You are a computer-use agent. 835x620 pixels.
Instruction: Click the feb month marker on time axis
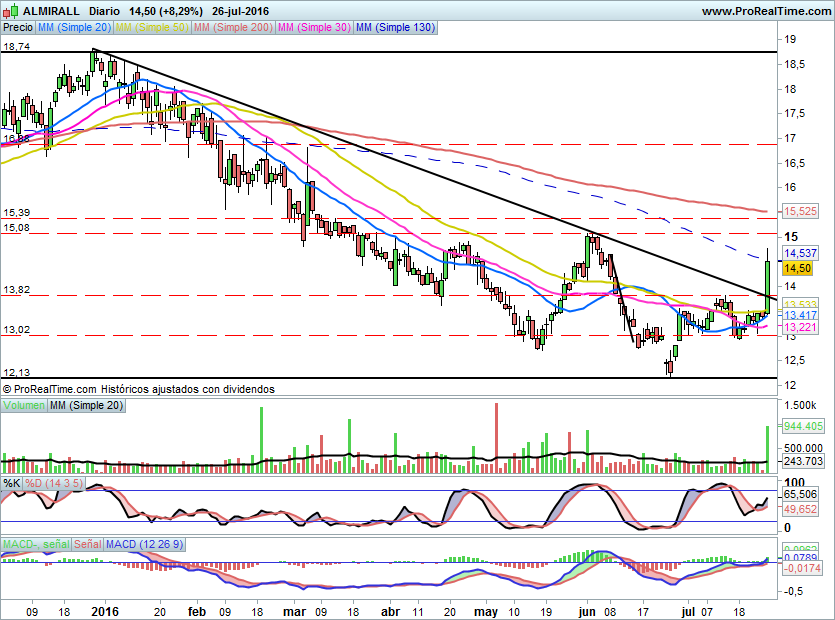point(197,611)
